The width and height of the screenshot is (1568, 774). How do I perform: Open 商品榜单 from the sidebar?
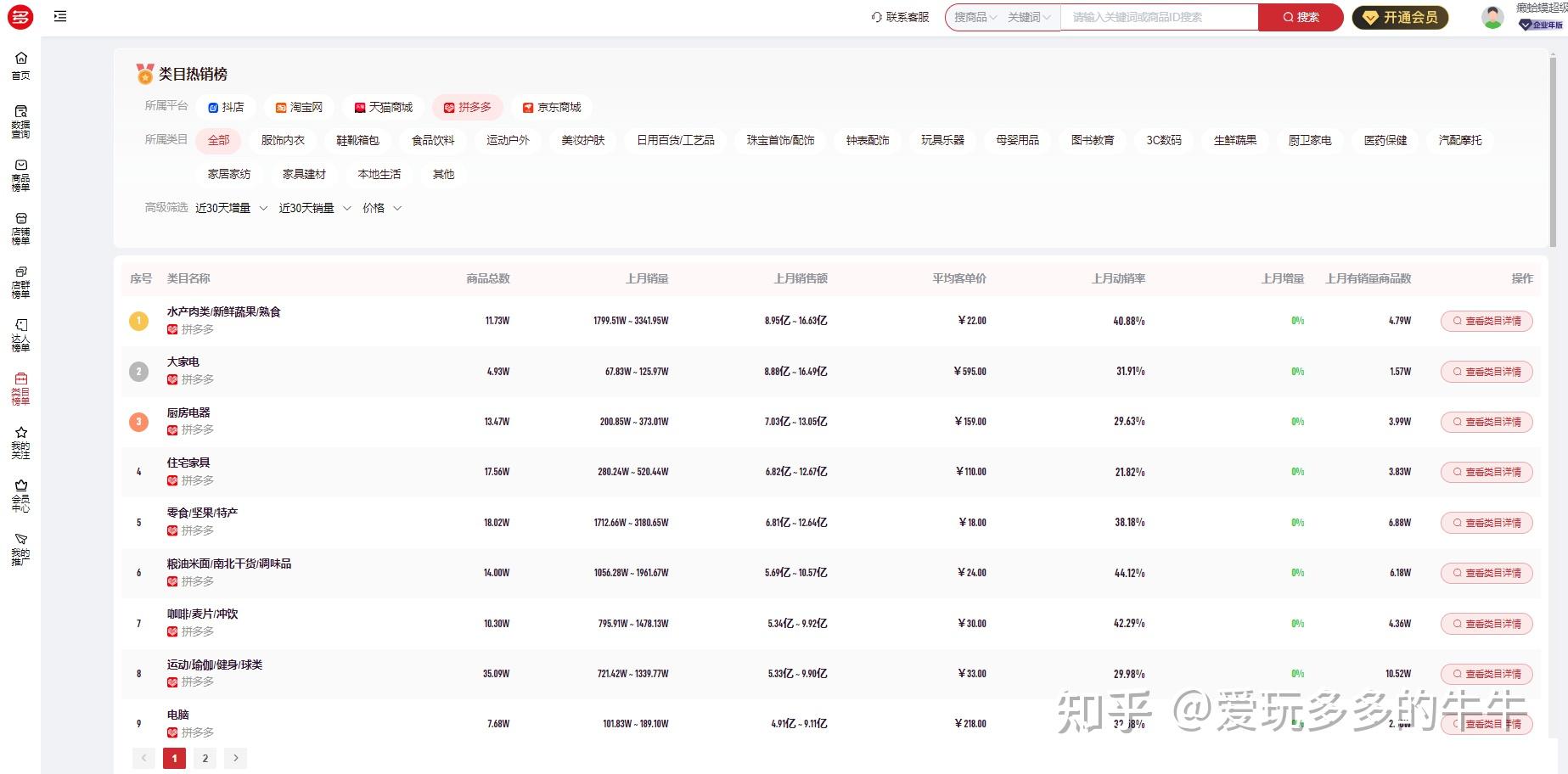pos(20,174)
